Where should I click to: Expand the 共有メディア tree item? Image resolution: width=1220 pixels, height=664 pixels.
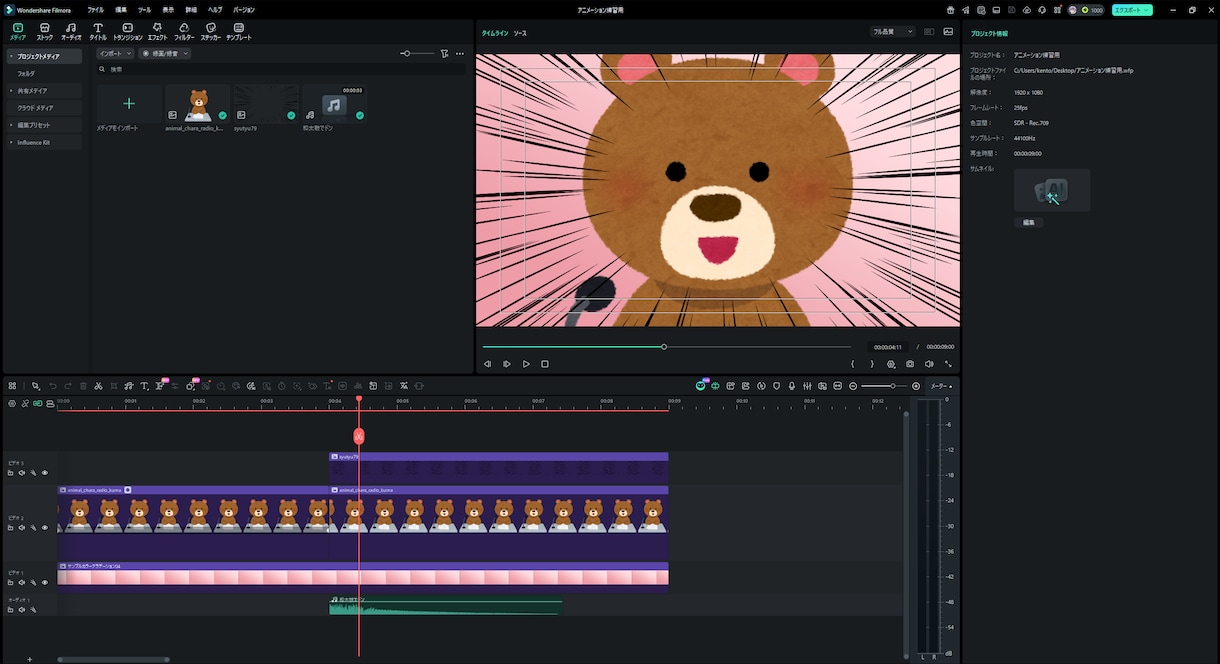tap(10, 90)
